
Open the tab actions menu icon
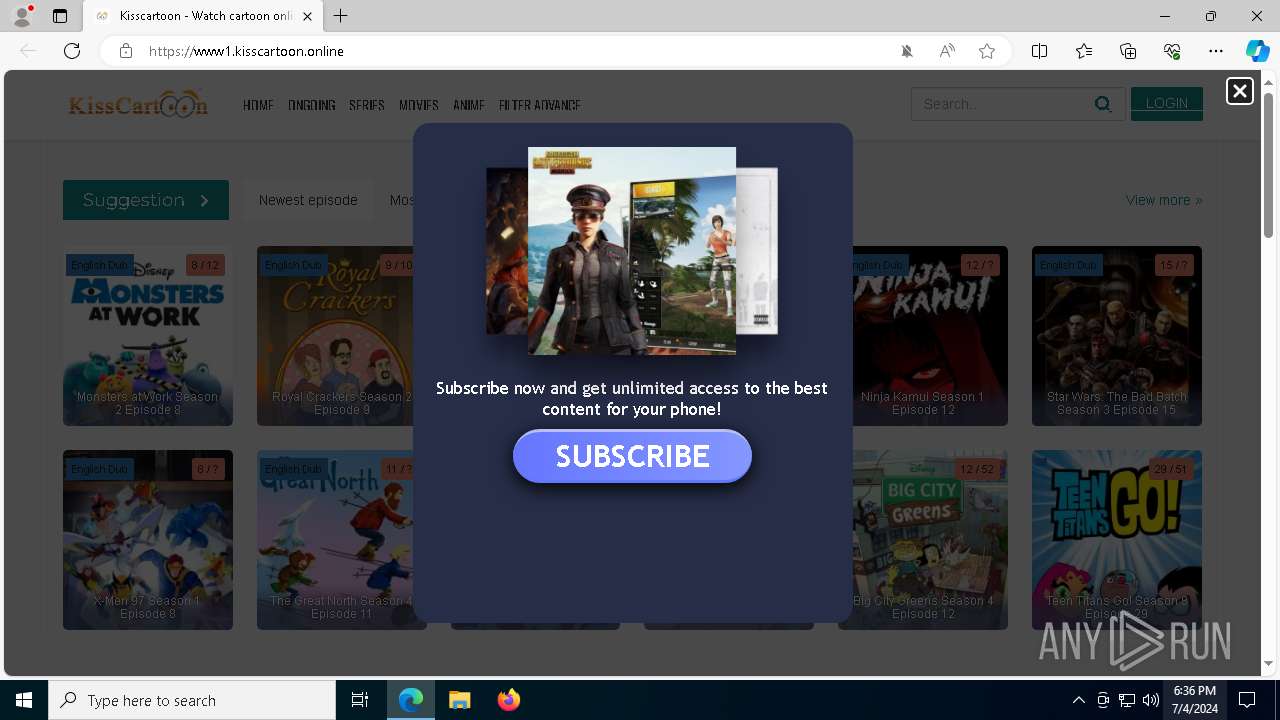click(60, 16)
